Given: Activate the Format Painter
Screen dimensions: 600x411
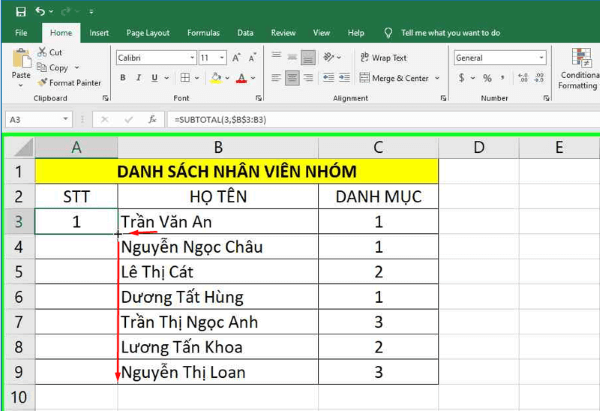Looking at the screenshot, I should (70, 83).
